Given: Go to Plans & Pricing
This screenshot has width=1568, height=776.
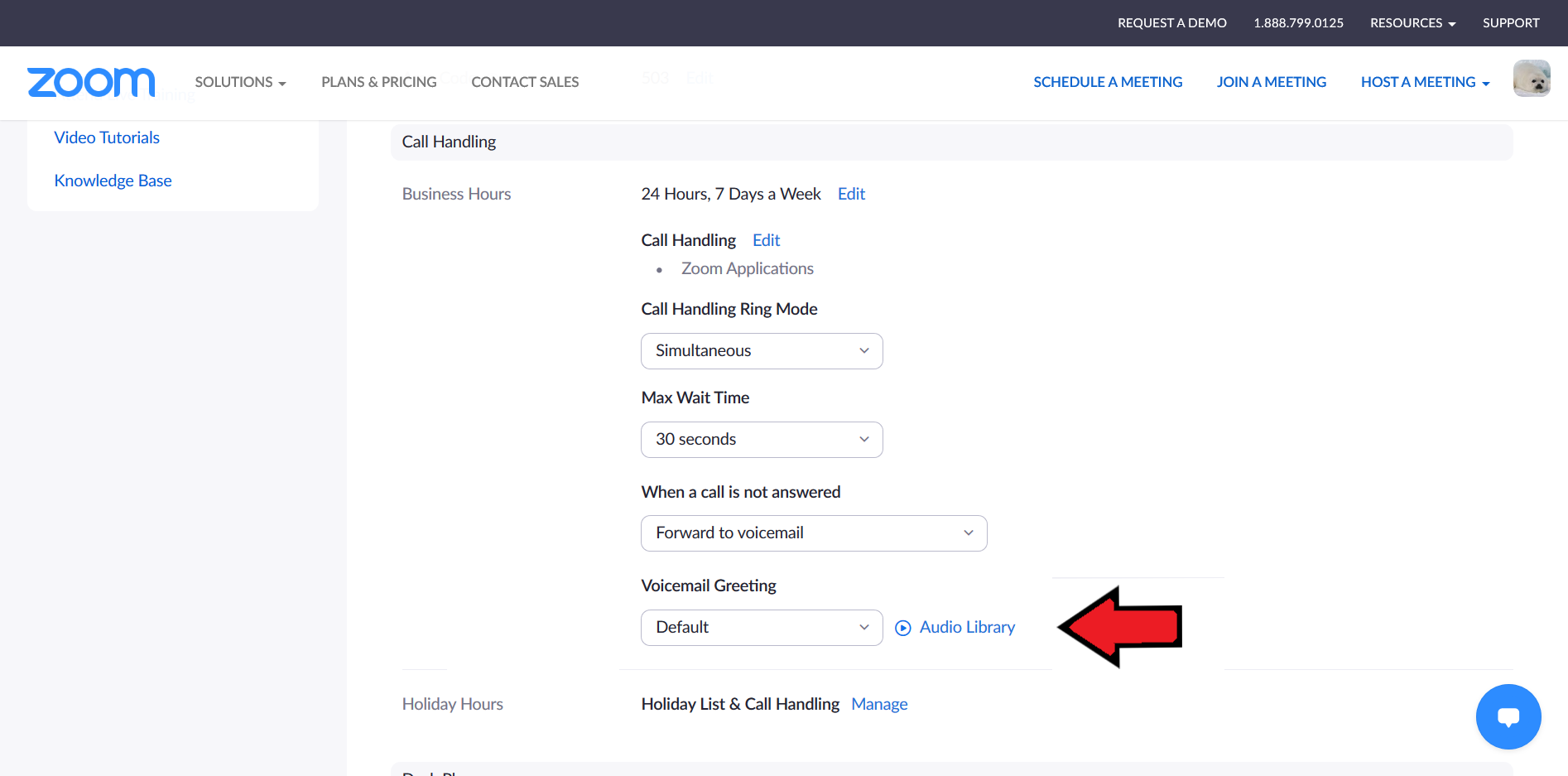Looking at the screenshot, I should coord(378,82).
